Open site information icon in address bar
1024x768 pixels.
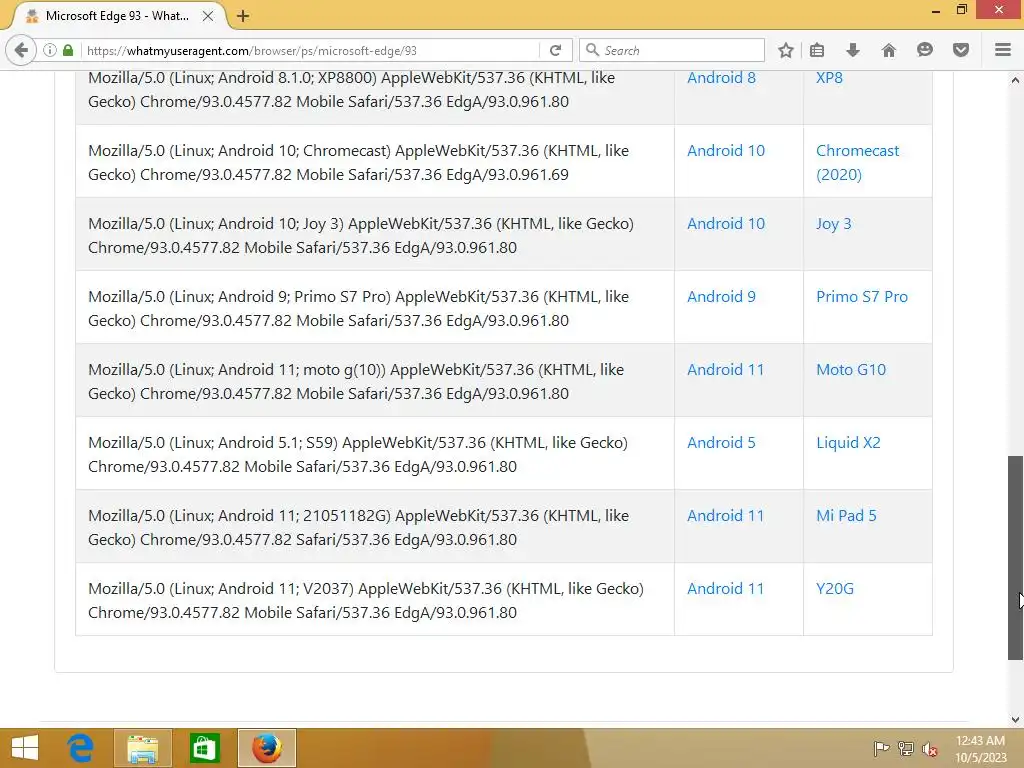(x=50, y=50)
